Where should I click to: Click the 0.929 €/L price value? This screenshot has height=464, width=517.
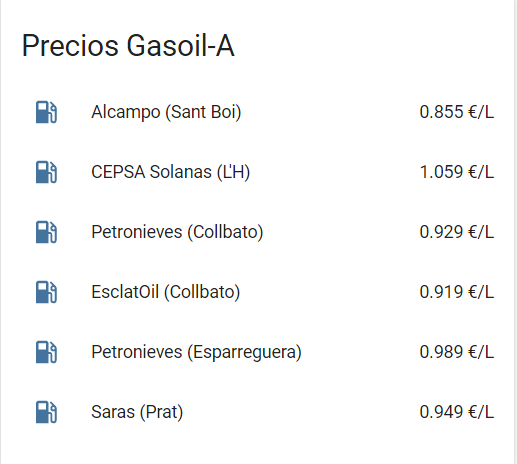(457, 232)
